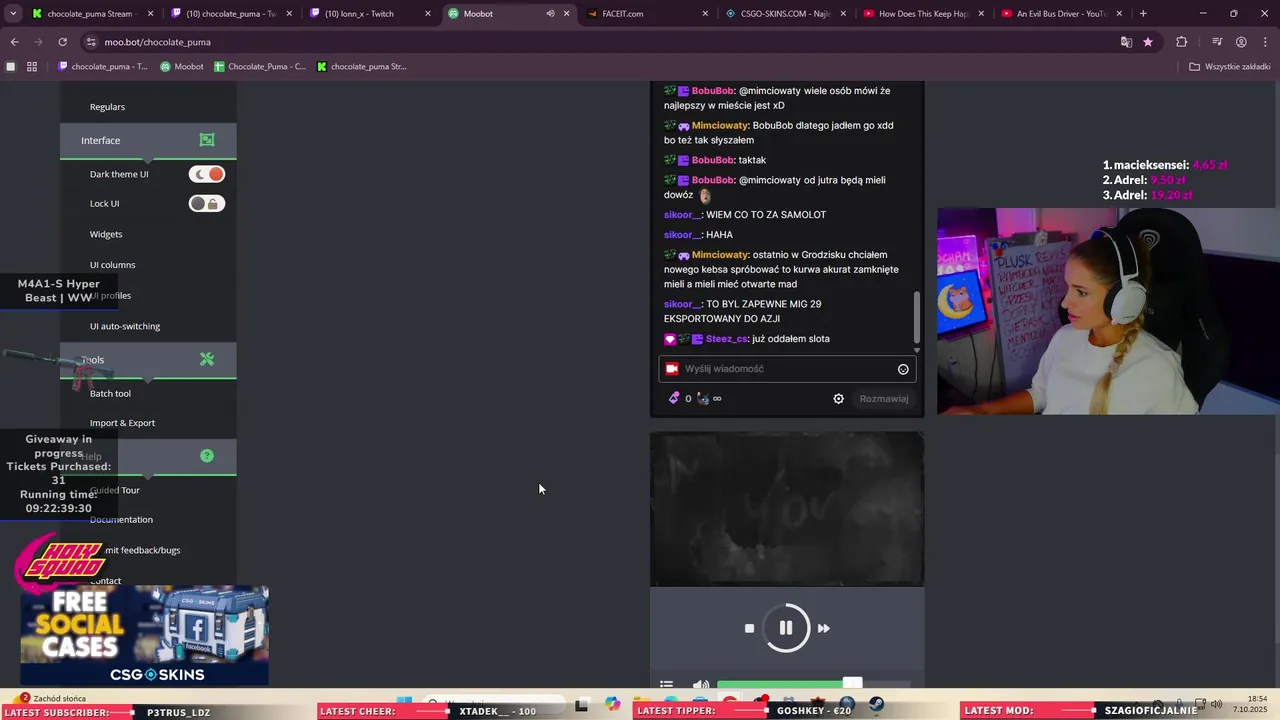Skip to the next song
The image size is (1280, 720).
point(824,628)
